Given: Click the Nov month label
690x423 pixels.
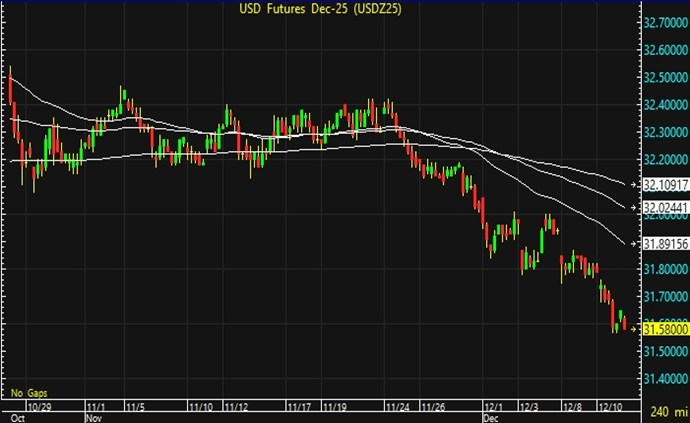Looking at the screenshot, I should 96,419.
